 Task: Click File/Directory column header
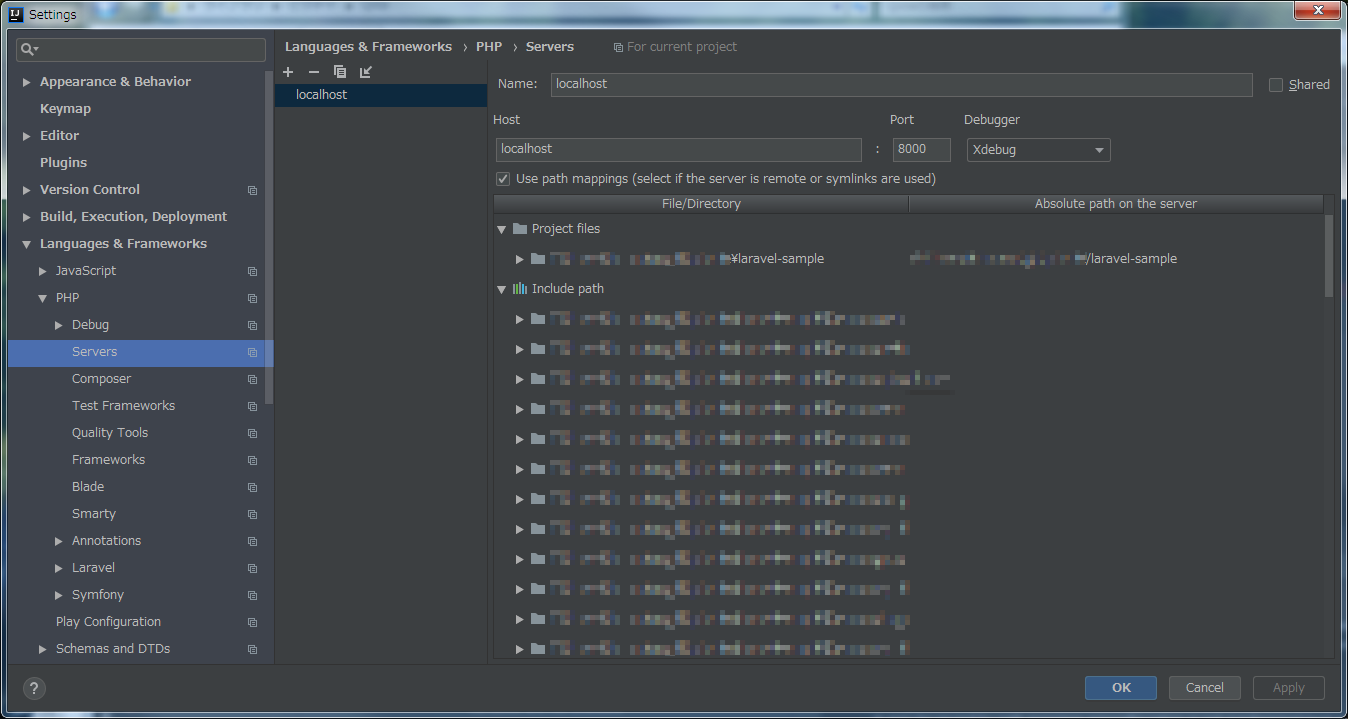point(701,204)
